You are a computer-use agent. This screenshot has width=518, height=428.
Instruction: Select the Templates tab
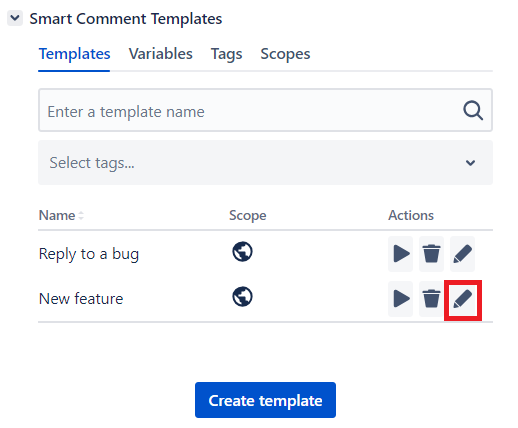click(74, 54)
